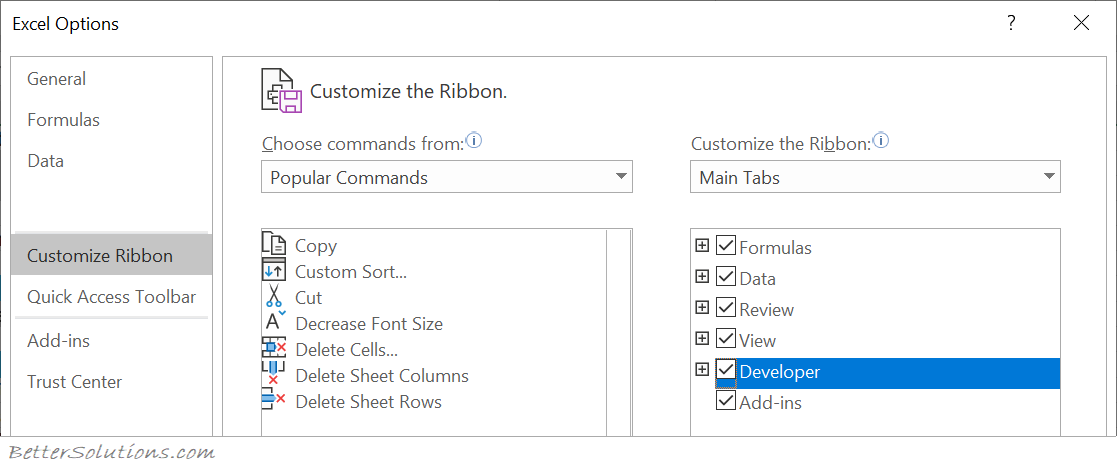
Task: Click the help question mark button
Action: (1011, 23)
